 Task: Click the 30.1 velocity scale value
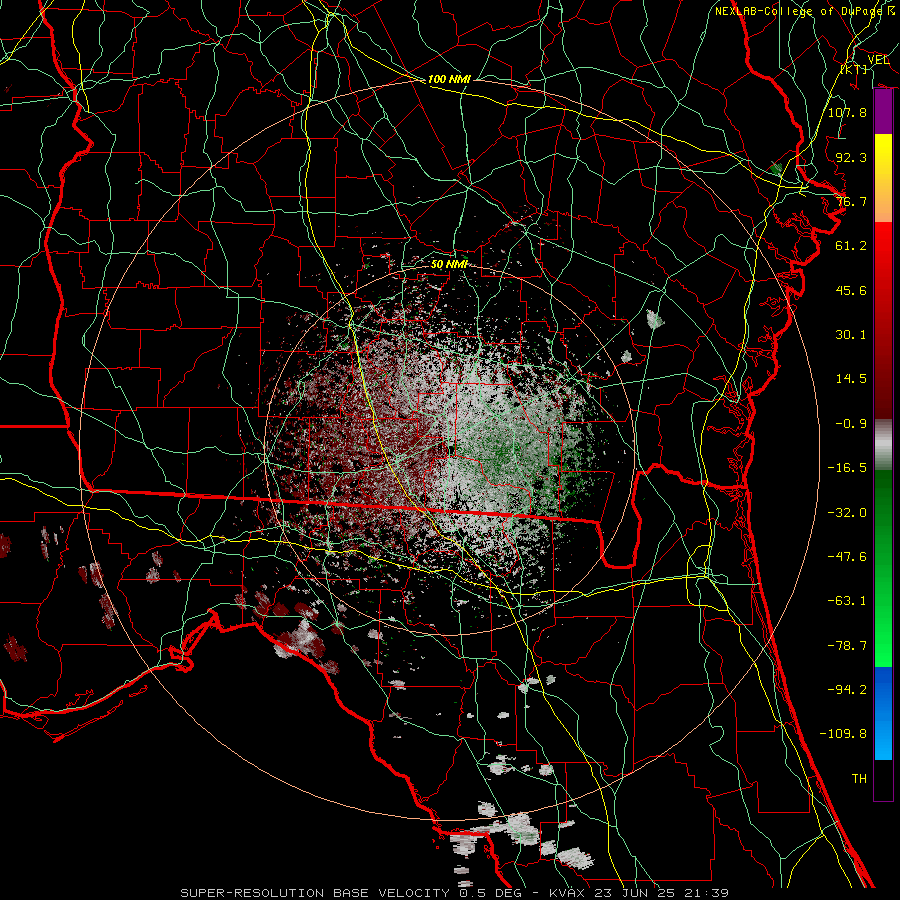(851, 335)
